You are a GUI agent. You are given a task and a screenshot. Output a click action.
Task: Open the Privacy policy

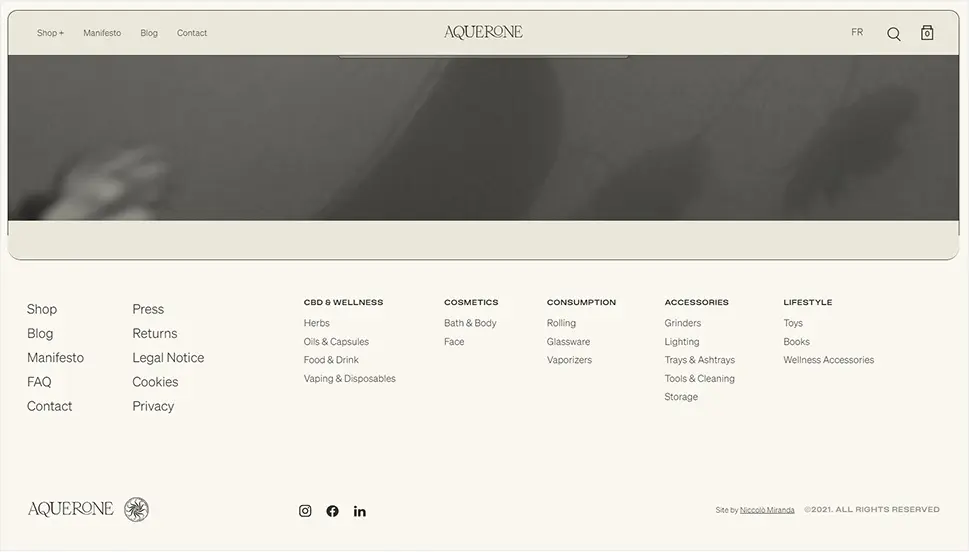pyautogui.click(x=153, y=406)
